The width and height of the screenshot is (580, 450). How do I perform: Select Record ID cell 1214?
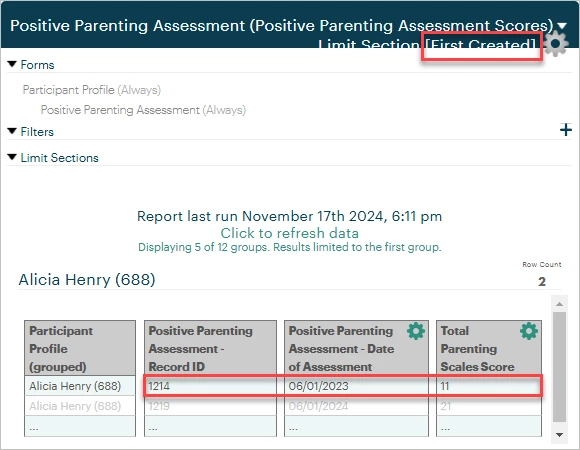[210, 386]
